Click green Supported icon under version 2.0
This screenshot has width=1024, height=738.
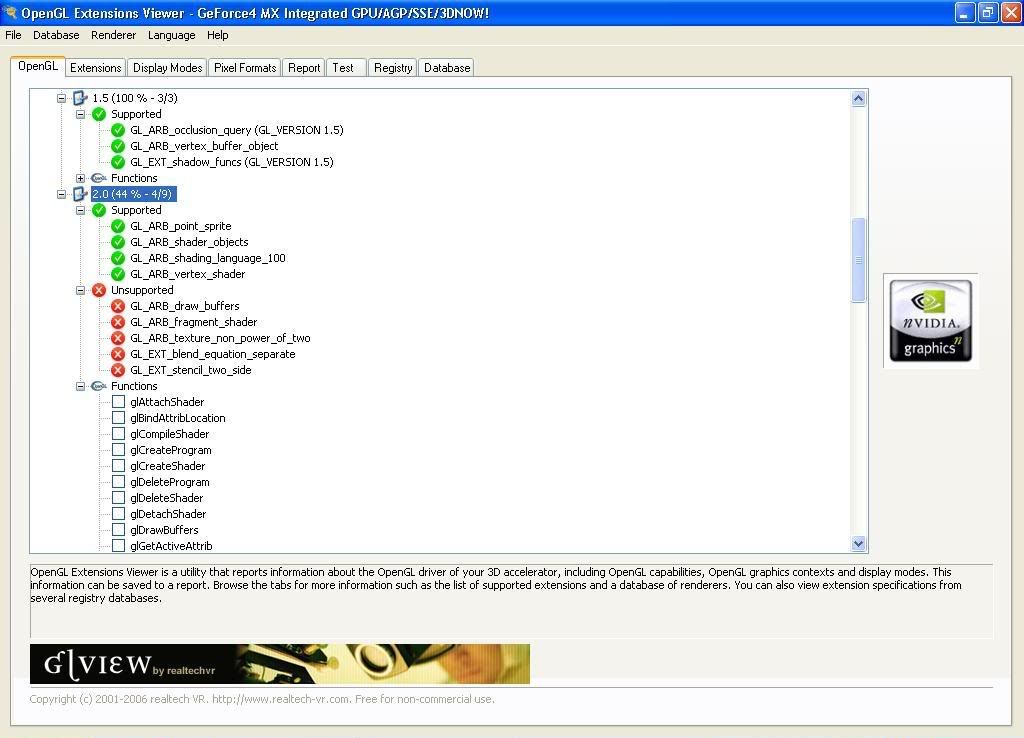99,210
